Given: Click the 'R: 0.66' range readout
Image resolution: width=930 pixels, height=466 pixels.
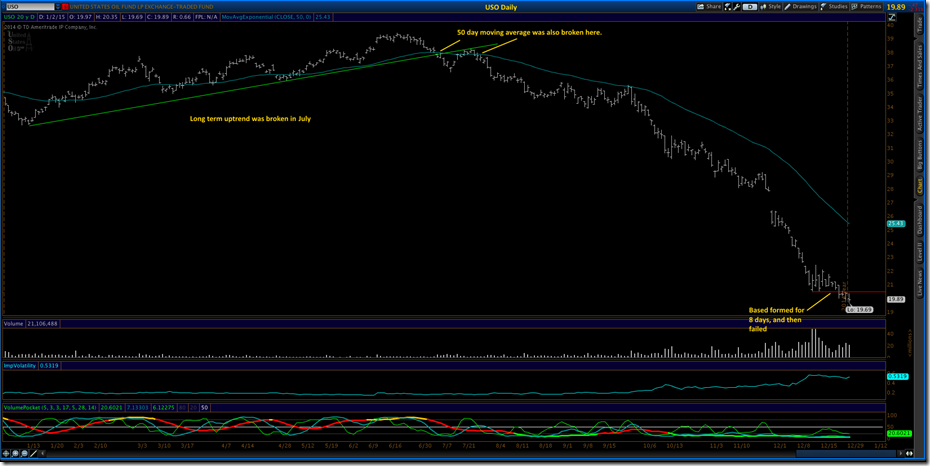Looking at the screenshot, I should pyautogui.click(x=182, y=17).
